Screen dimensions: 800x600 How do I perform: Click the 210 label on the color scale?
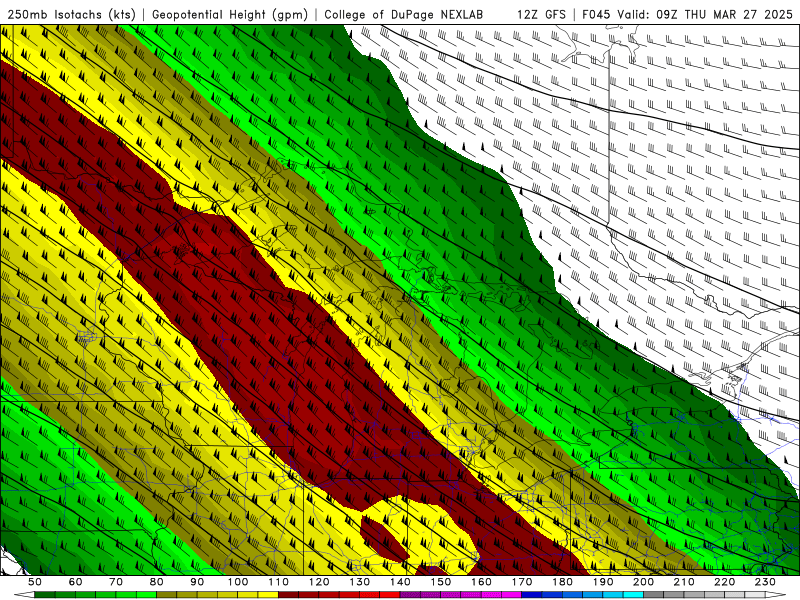(684, 582)
